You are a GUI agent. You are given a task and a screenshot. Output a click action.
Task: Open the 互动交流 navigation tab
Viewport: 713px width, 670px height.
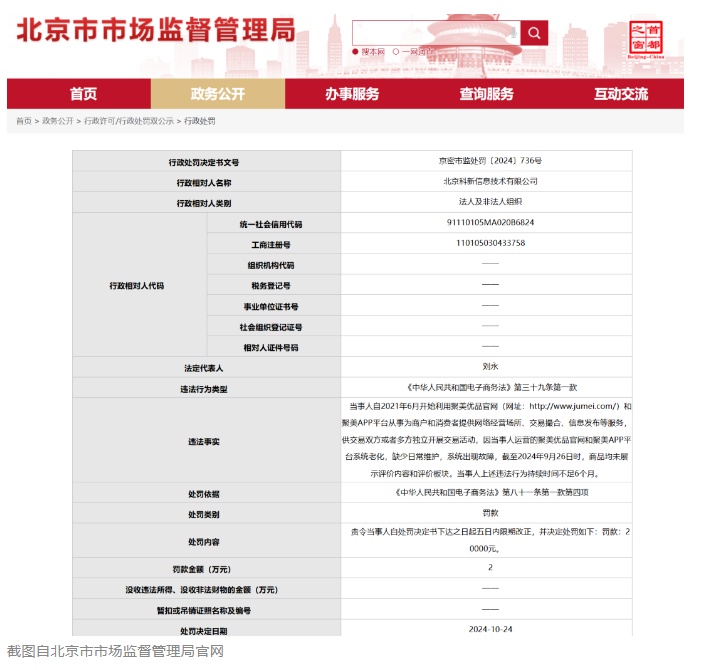click(621, 94)
